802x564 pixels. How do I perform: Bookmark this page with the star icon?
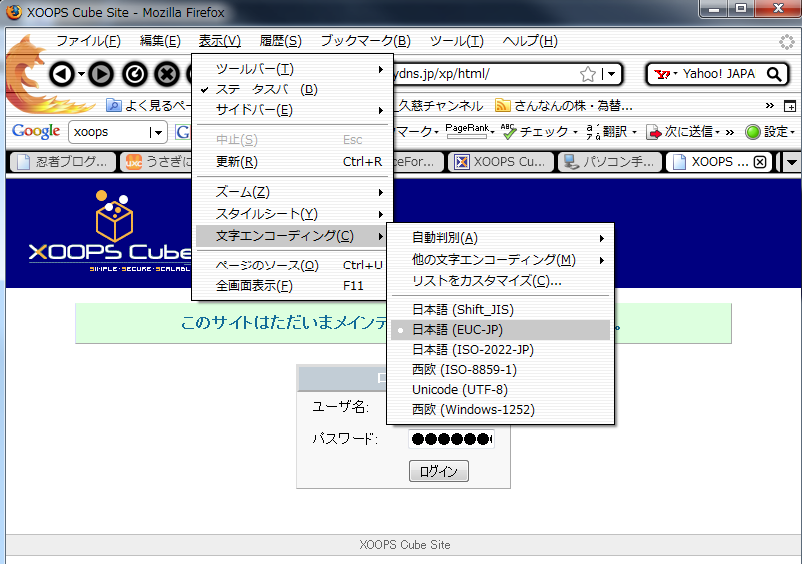(588, 74)
